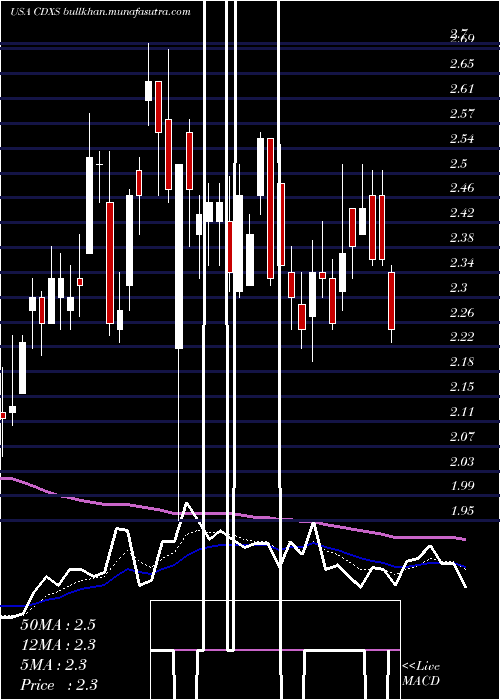Click the 2.5 price axis label
The height and width of the screenshot is (700, 500).
coord(458,164)
